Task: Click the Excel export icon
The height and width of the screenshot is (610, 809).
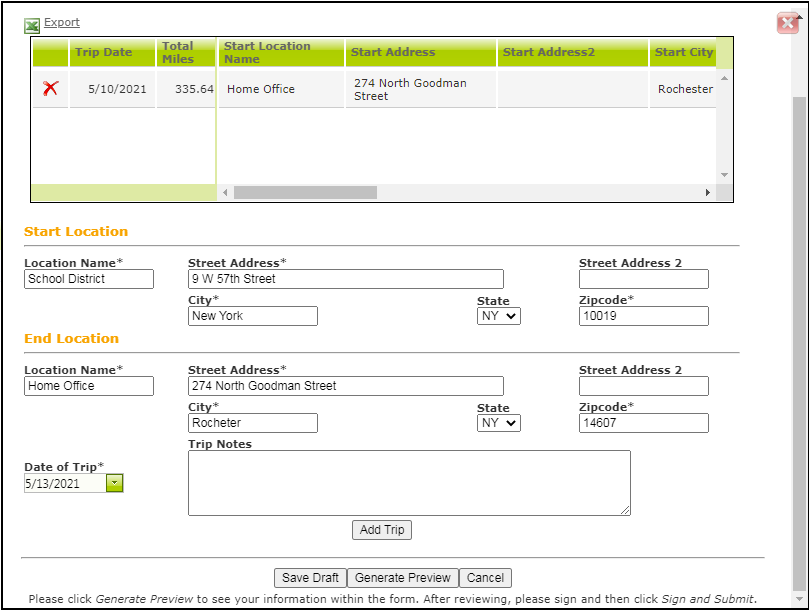Action: [29, 22]
